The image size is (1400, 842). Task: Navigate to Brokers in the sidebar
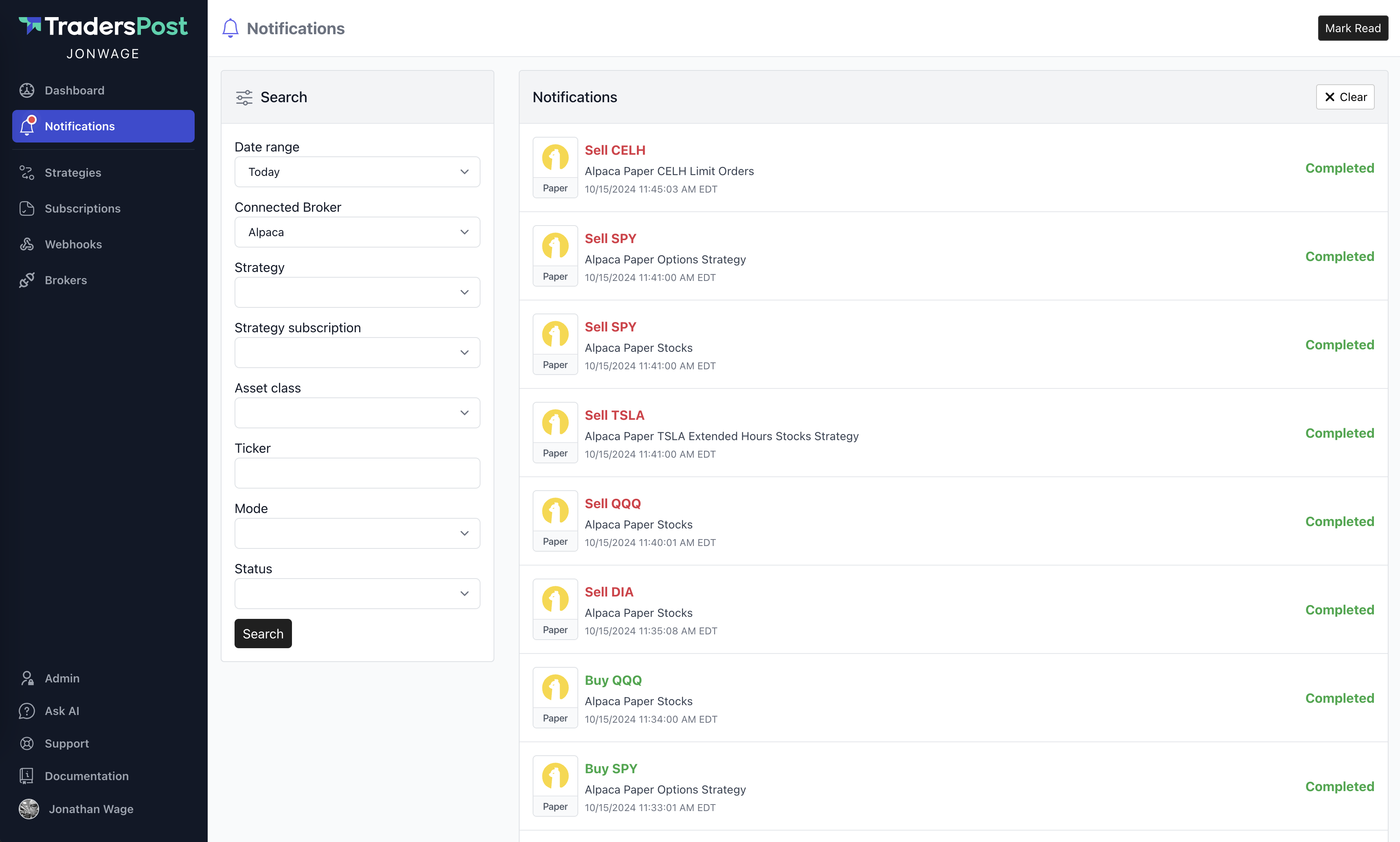pos(103,280)
